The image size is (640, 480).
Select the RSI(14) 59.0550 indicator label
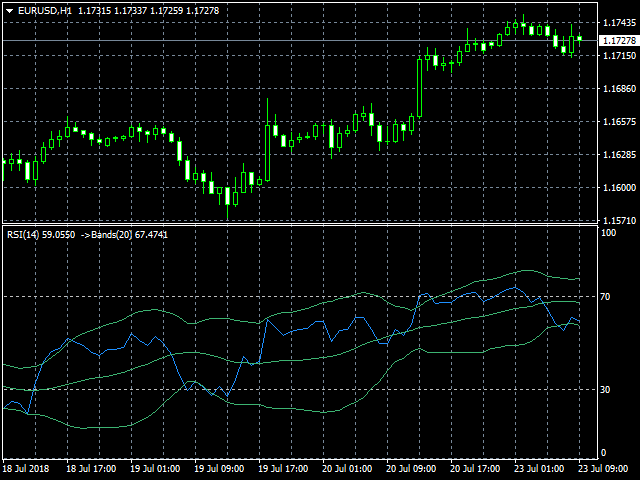(41, 235)
